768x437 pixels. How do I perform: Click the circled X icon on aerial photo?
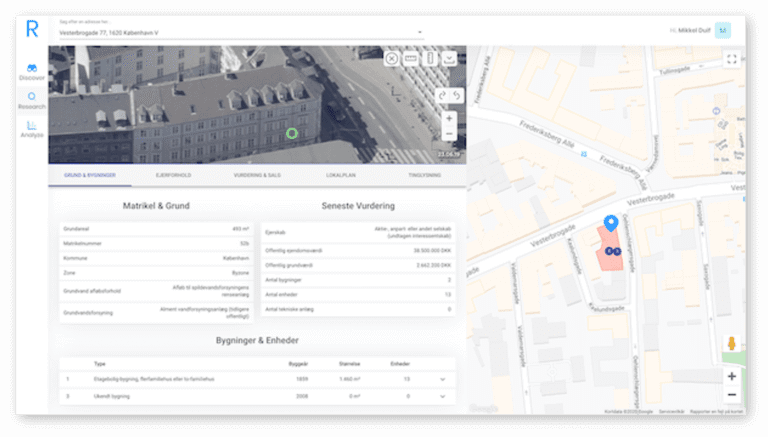click(392, 59)
